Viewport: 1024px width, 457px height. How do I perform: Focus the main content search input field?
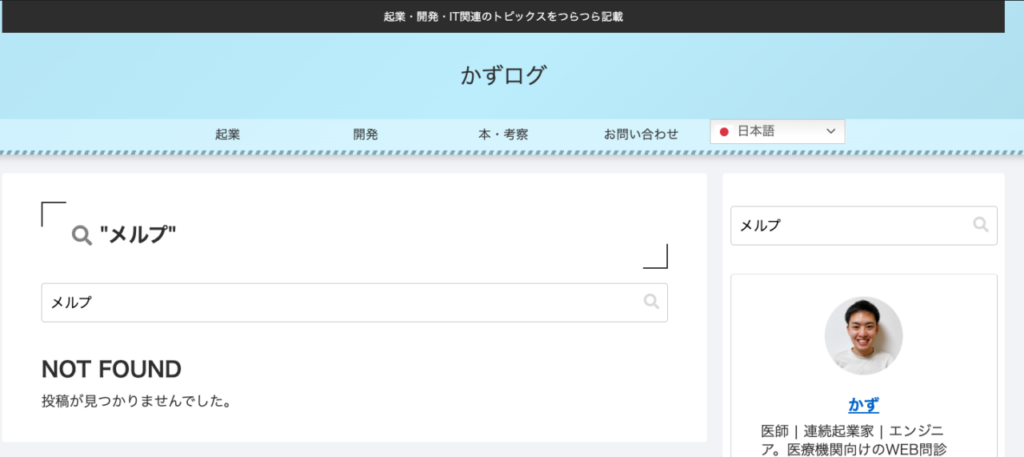[354, 302]
